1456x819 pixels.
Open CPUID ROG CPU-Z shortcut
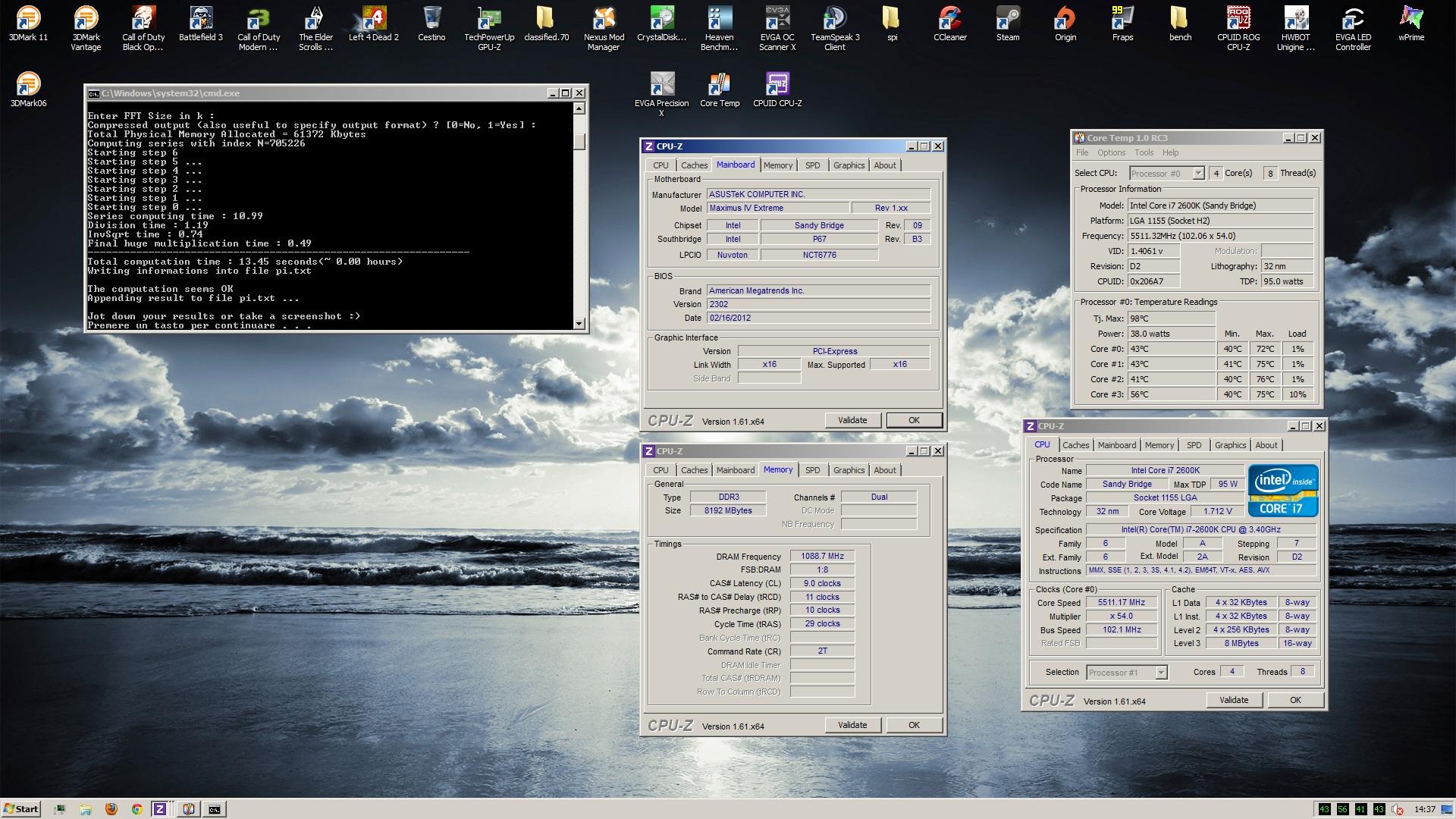[1238, 28]
